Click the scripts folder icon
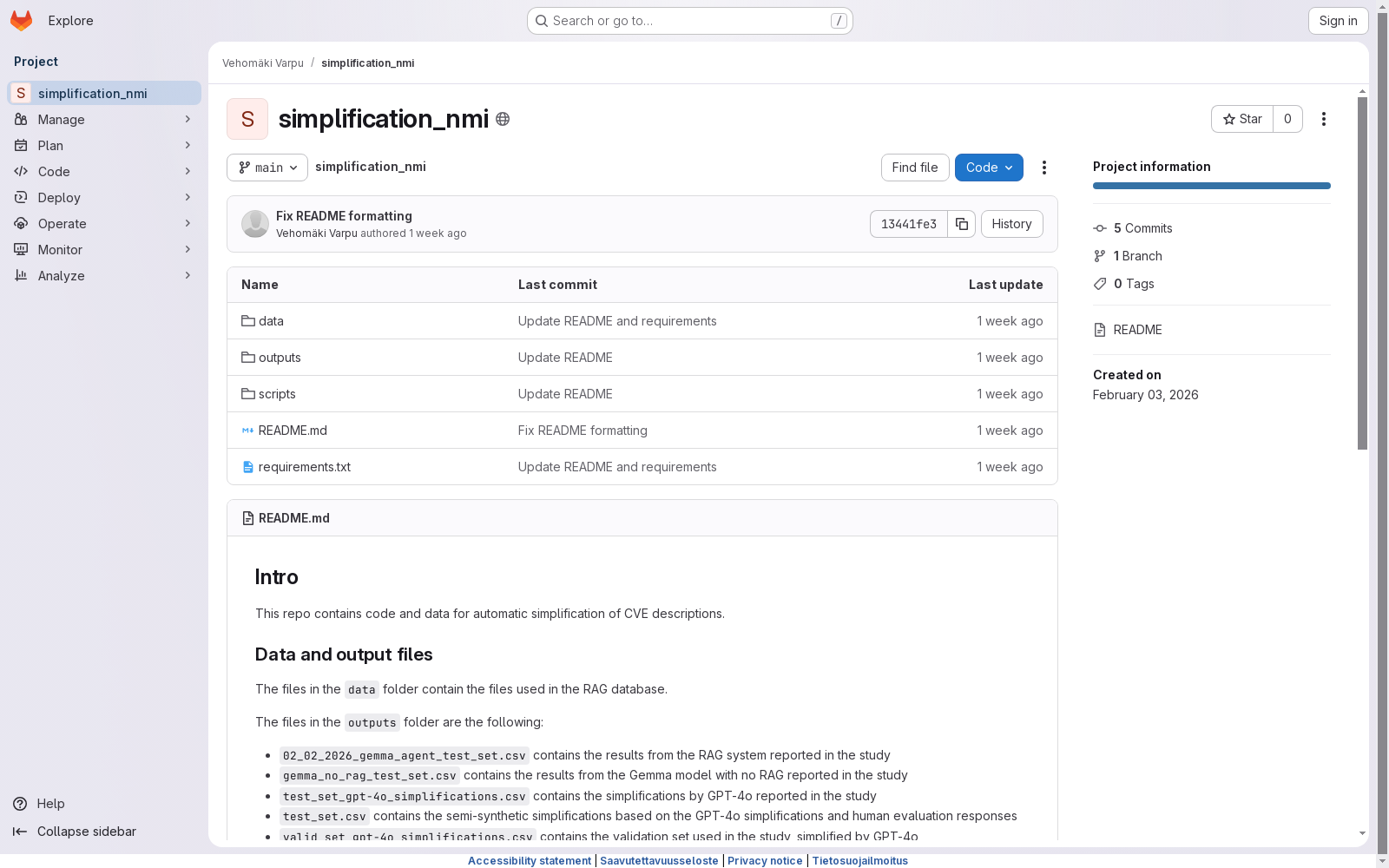The height and width of the screenshot is (868, 1389). coord(248,394)
